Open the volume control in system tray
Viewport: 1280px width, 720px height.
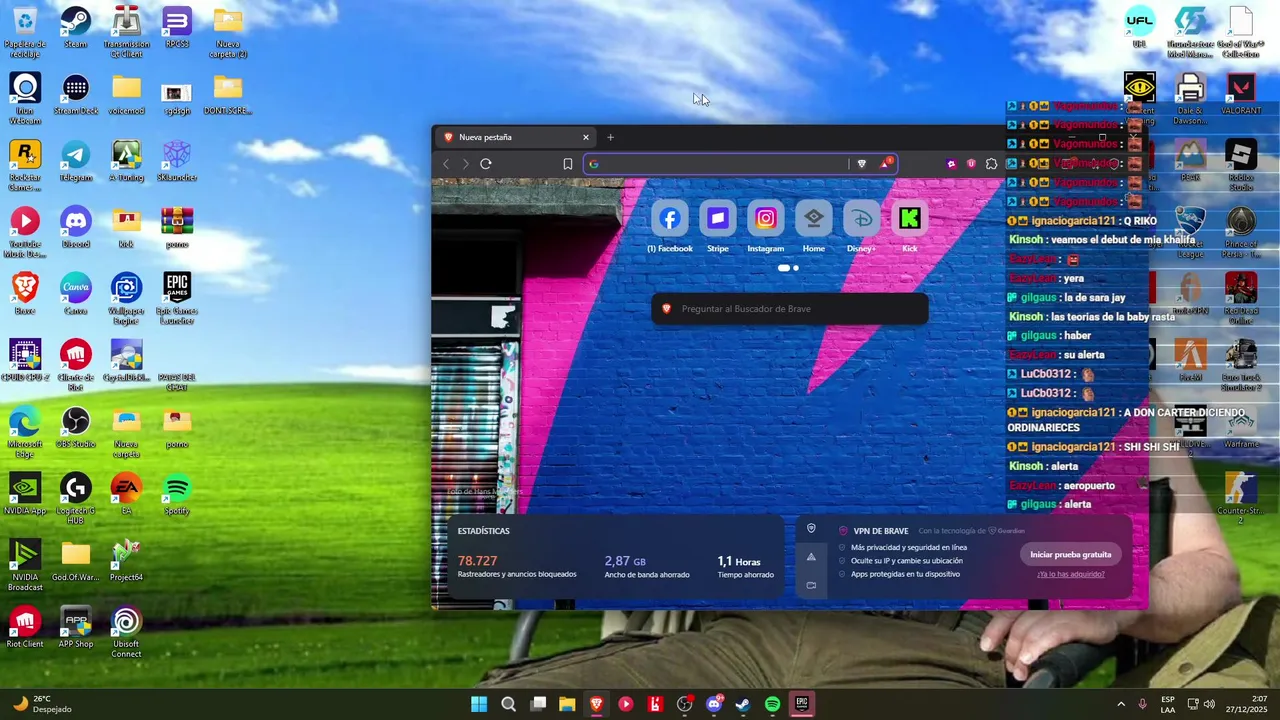pyautogui.click(x=1209, y=704)
